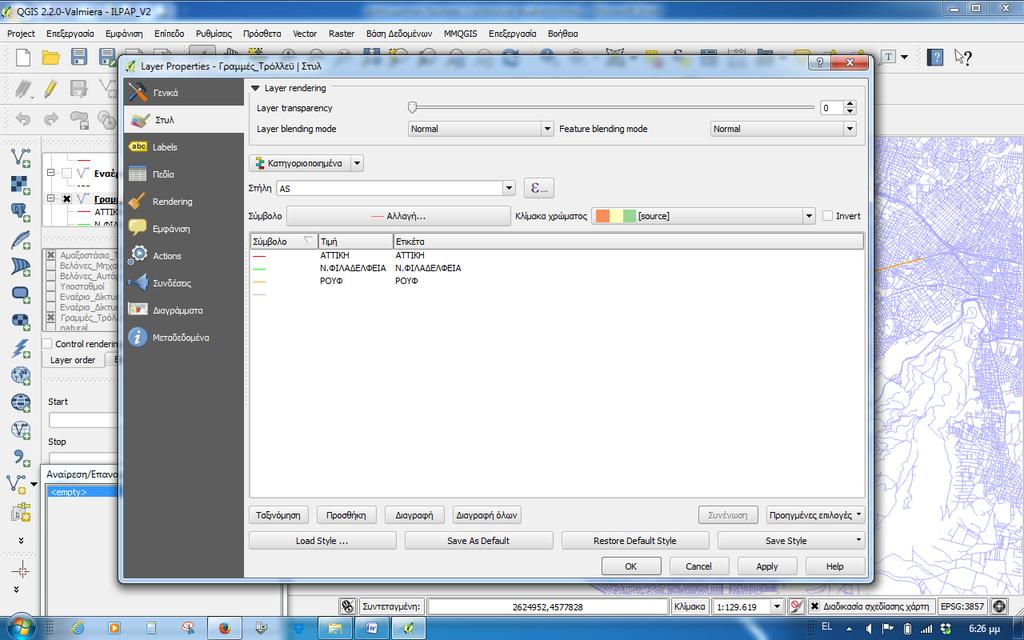This screenshot has width=1024, height=640.
Task: Check the Εναέρ layer visibility checkbox
Action: click(x=67, y=173)
